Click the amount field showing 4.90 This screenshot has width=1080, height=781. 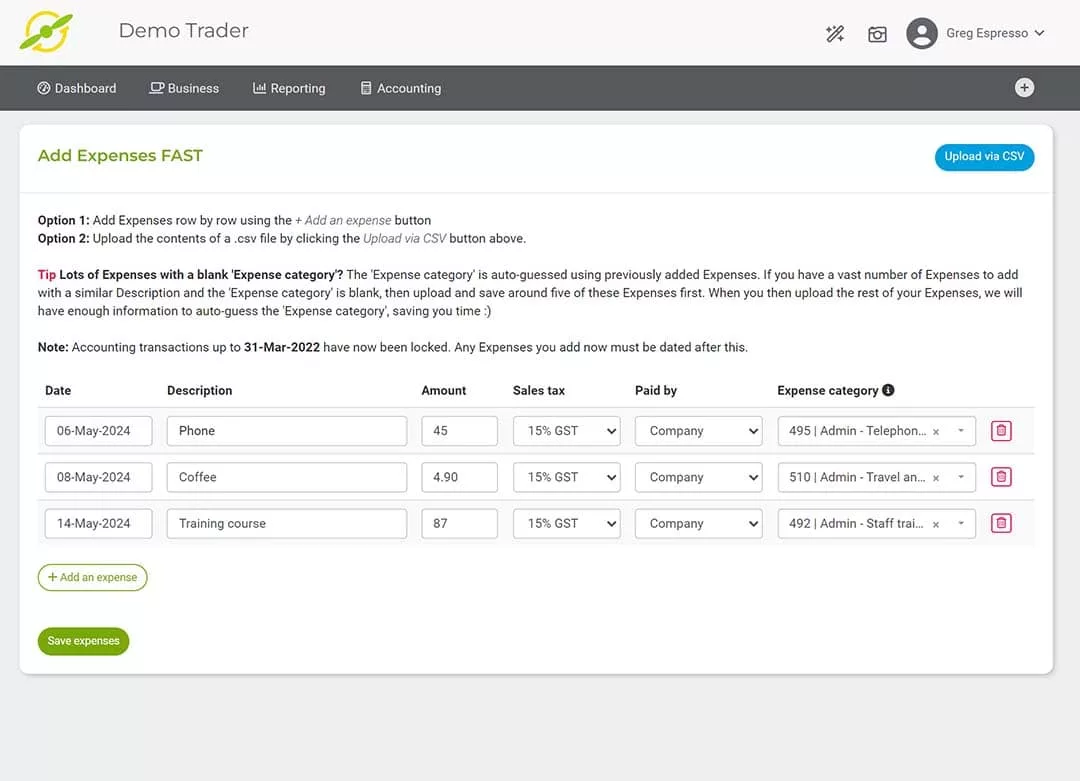click(x=459, y=477)
